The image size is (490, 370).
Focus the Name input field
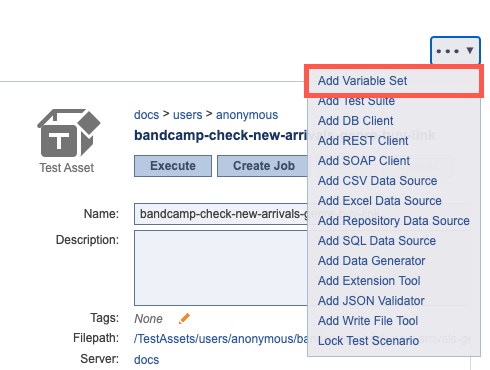(221, 214)
